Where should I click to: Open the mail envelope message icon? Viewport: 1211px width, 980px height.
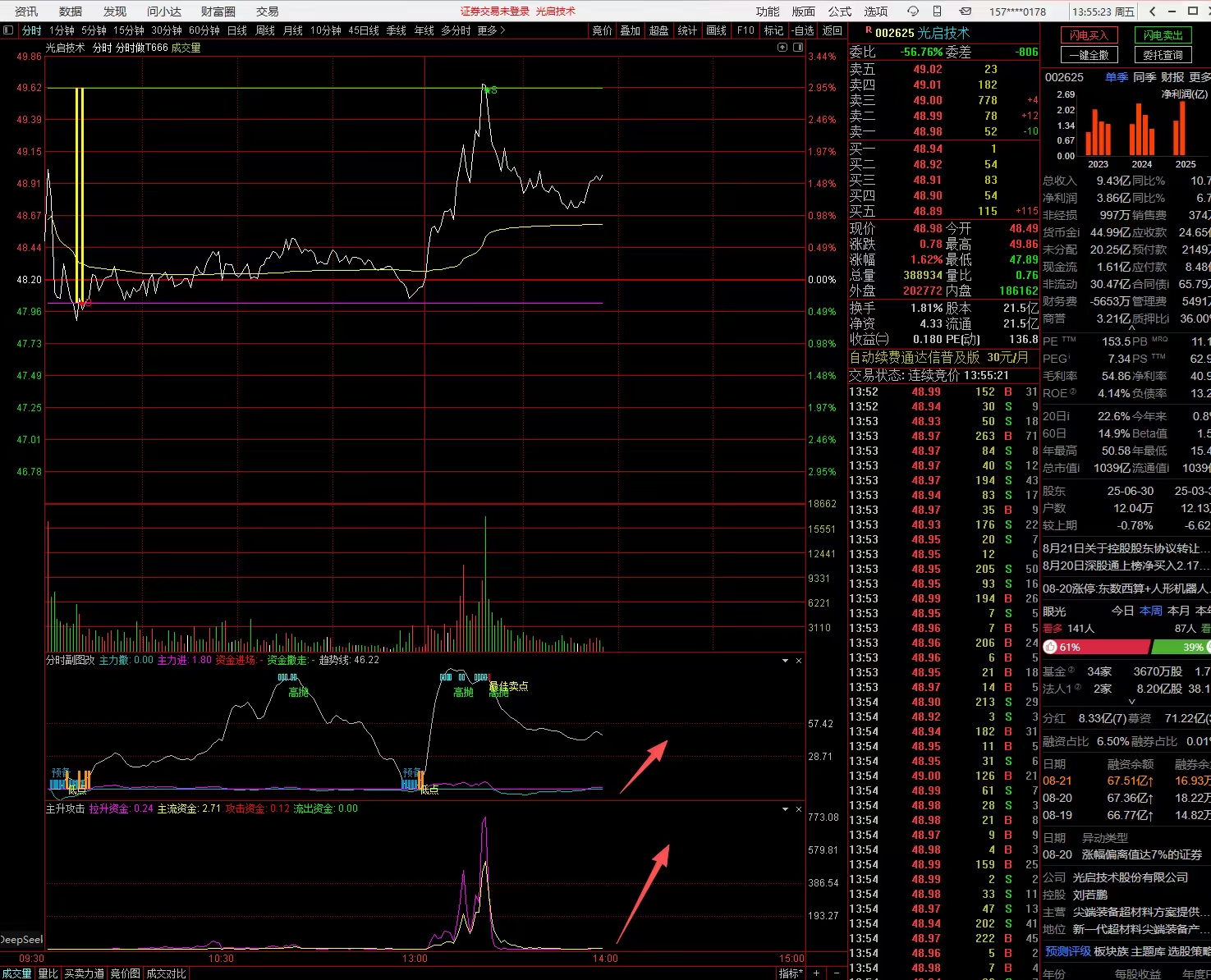[x=966, y=11]
